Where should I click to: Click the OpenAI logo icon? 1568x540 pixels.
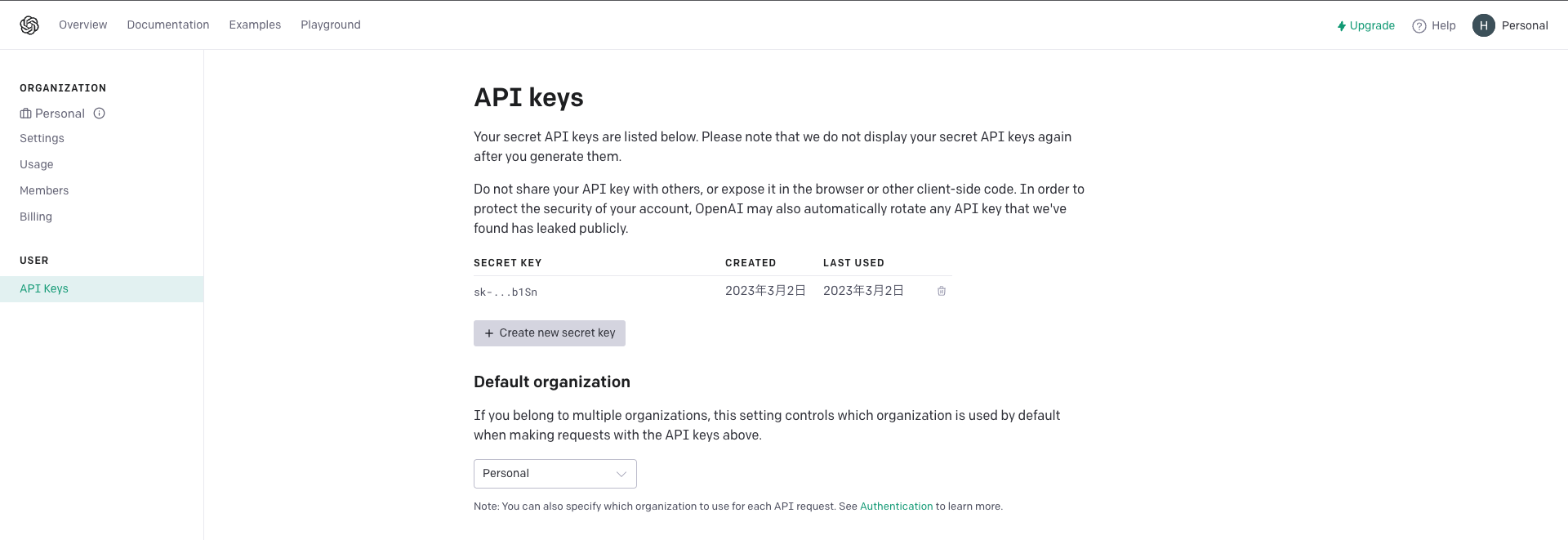(29, 25)
